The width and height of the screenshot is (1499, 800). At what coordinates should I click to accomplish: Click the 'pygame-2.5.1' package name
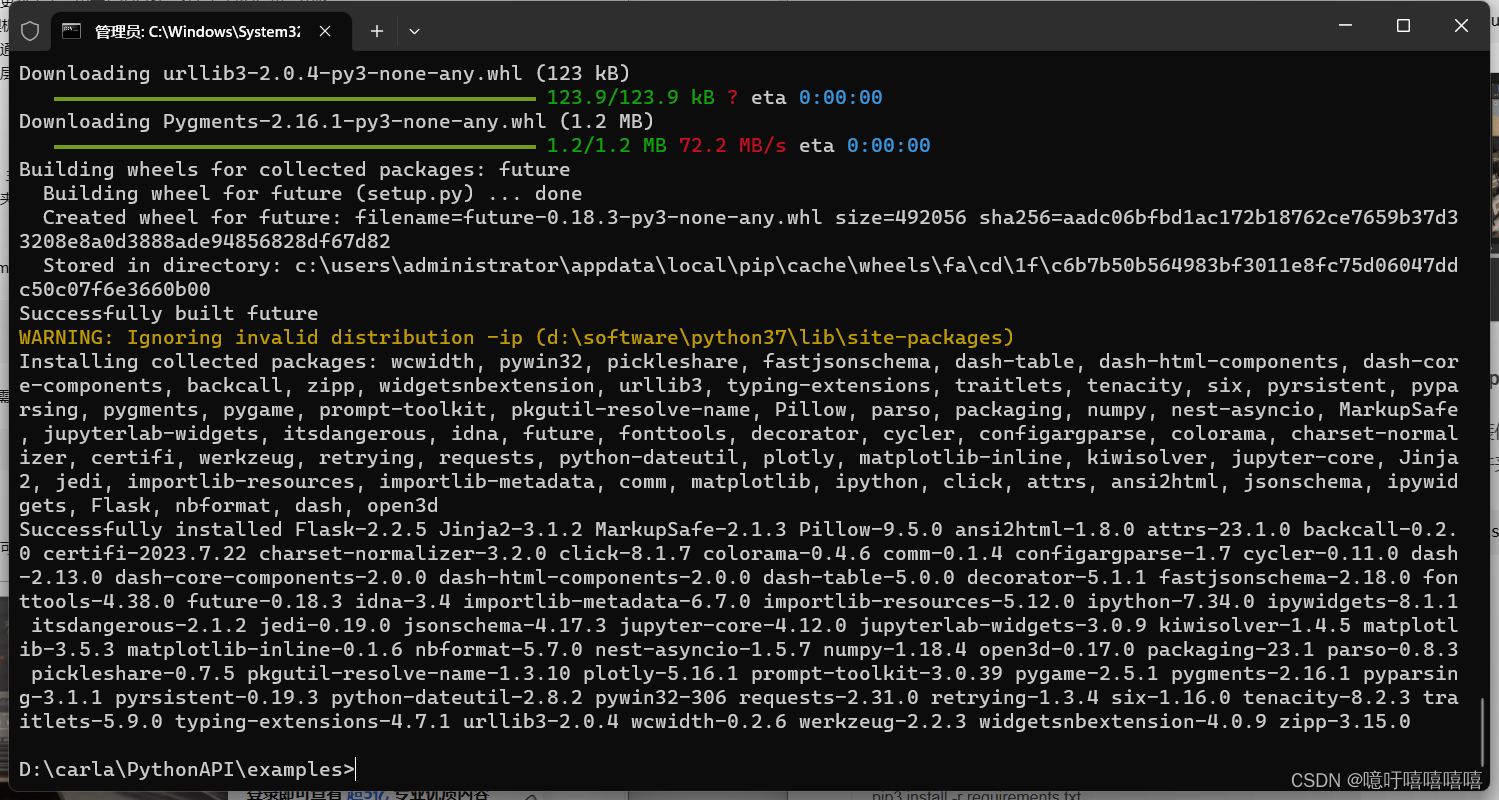click(x=1087, y=673)
